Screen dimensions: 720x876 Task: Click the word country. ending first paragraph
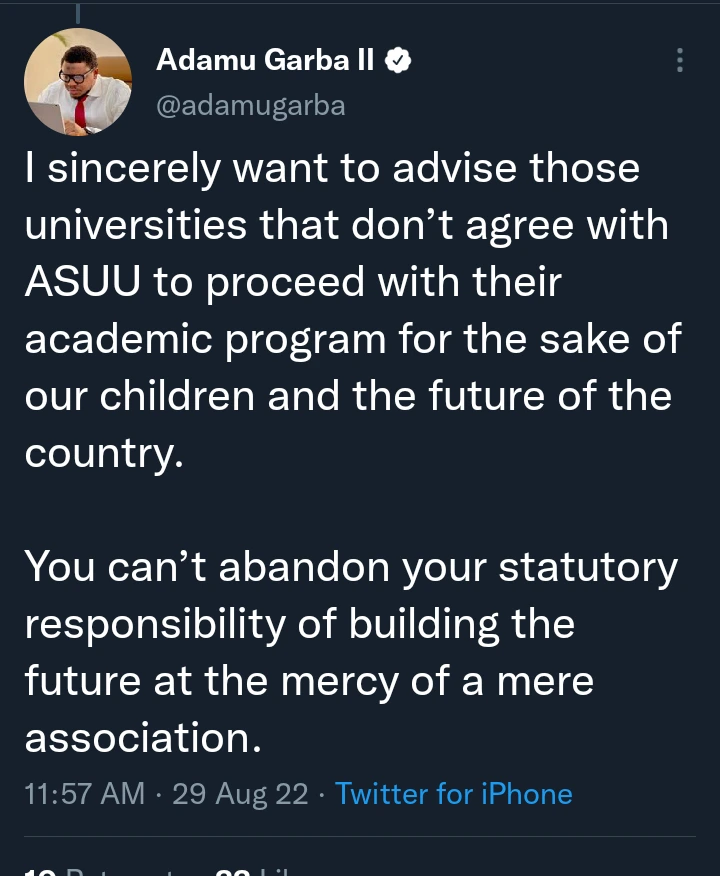(104, 454)
